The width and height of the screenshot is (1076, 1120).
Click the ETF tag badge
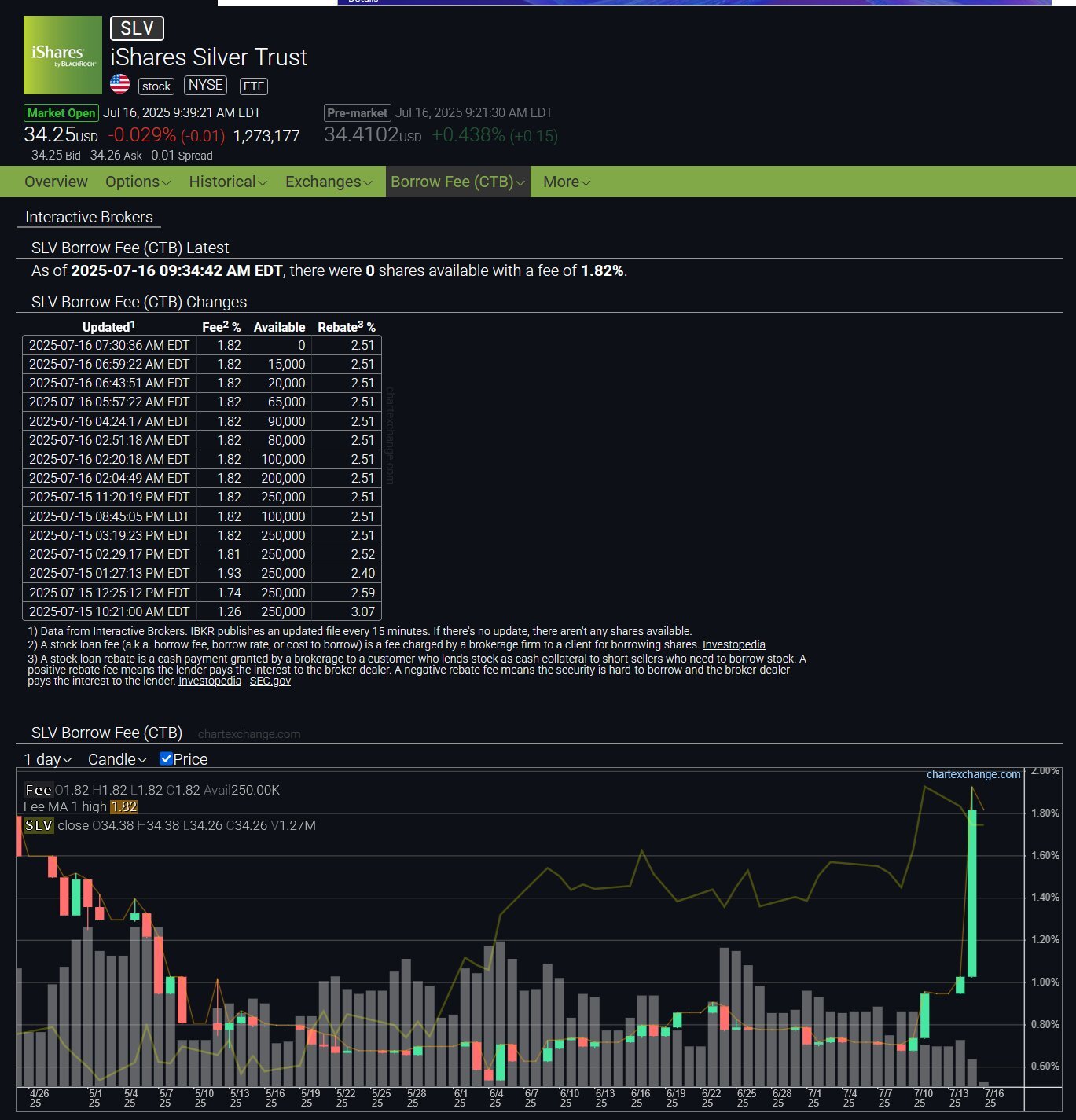coord(253,86)
